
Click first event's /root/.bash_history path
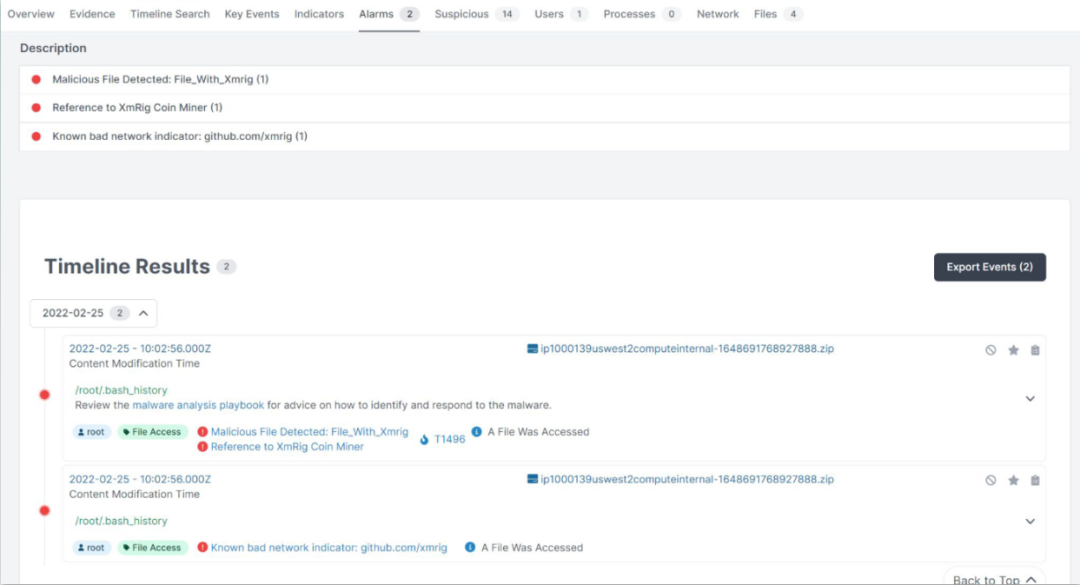click(x=121, y=390)
